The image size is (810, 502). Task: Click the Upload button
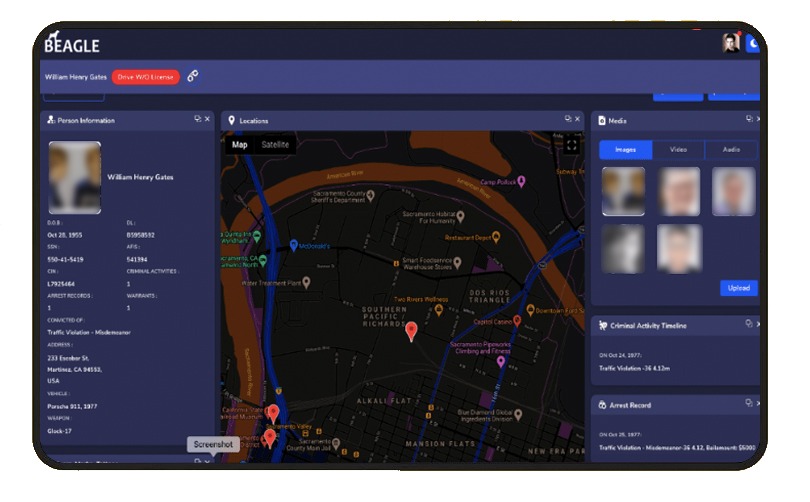click(x=739, y=288)
